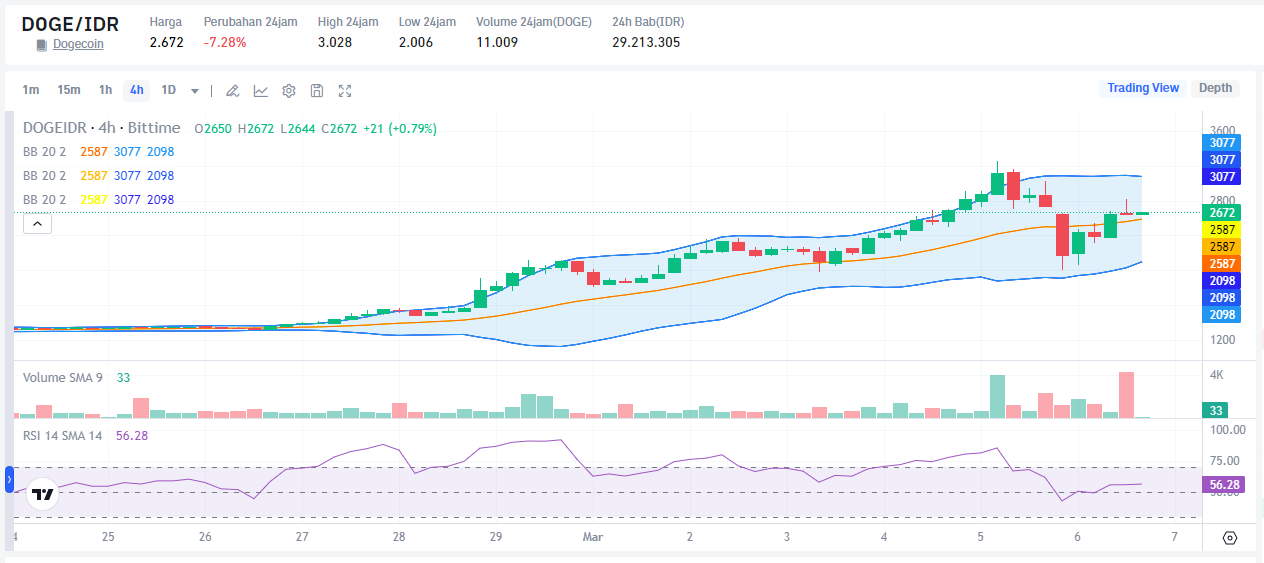Open the drawing tools pencil icon

click(x=232, y=91)
